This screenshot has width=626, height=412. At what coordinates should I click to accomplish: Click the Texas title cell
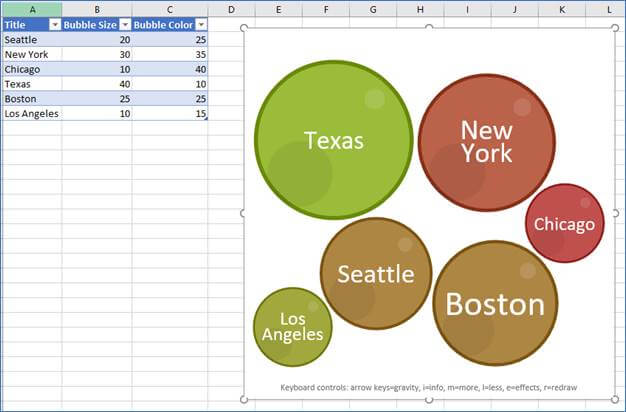[x=32, y=84]
